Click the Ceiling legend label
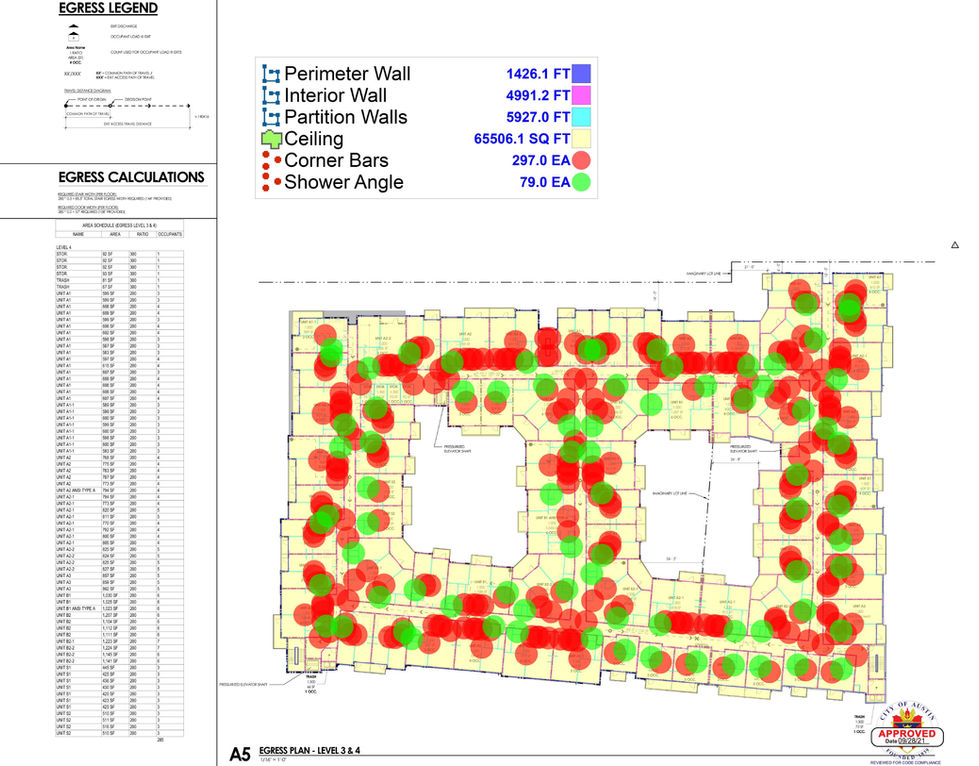The width and height of the screenshot is (979, 766). [313, 139]
